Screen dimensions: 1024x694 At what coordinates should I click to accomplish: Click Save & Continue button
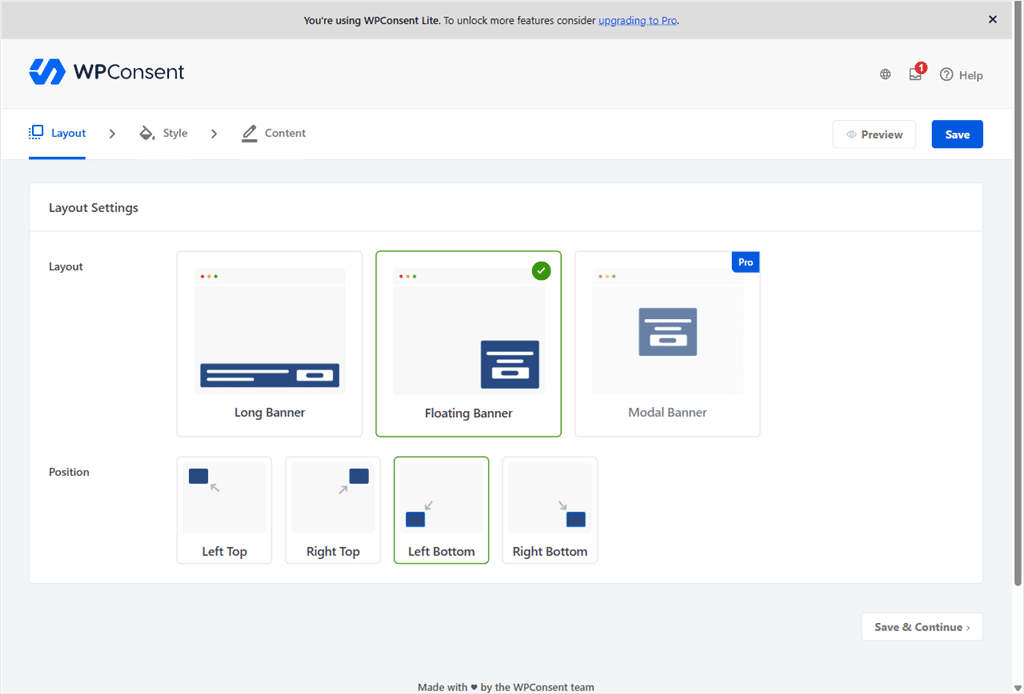pyautogui.click(x=921, y=627)
